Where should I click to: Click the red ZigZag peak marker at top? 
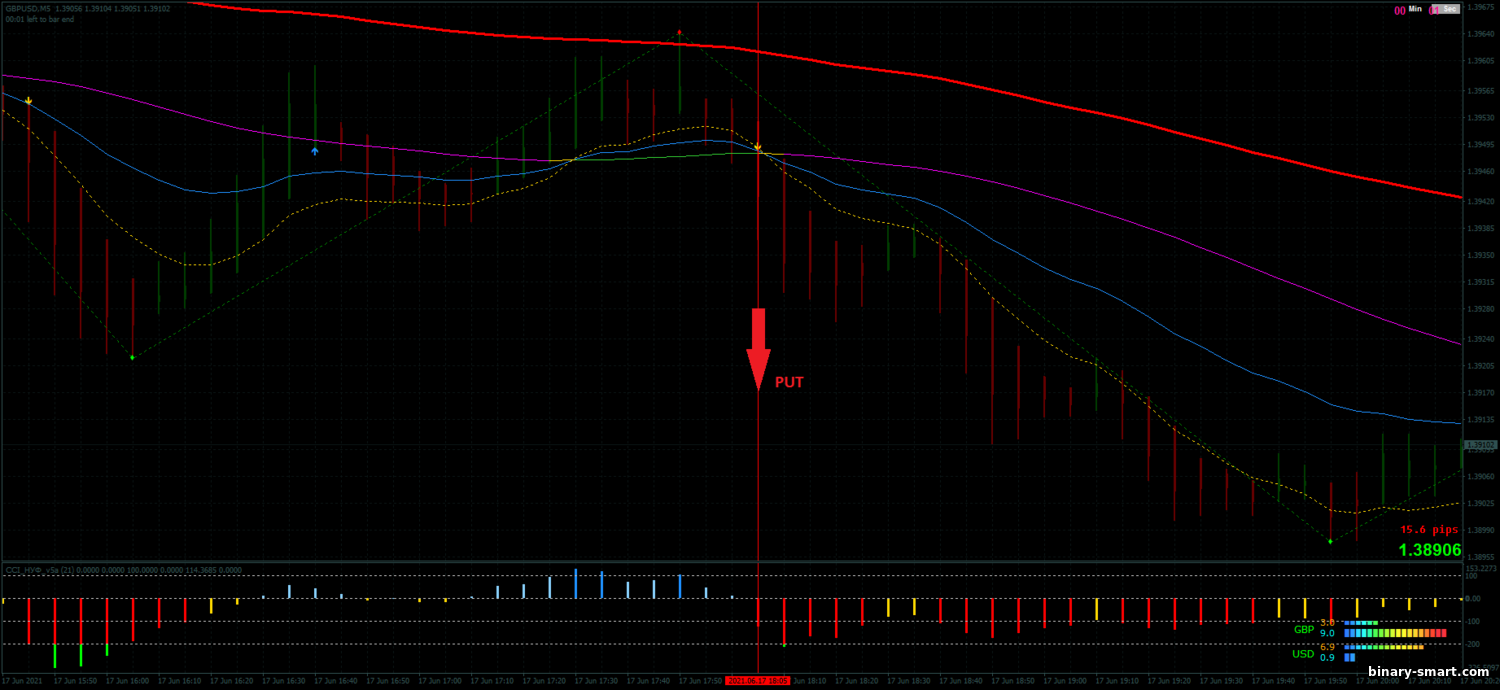(x=679, y=32)
